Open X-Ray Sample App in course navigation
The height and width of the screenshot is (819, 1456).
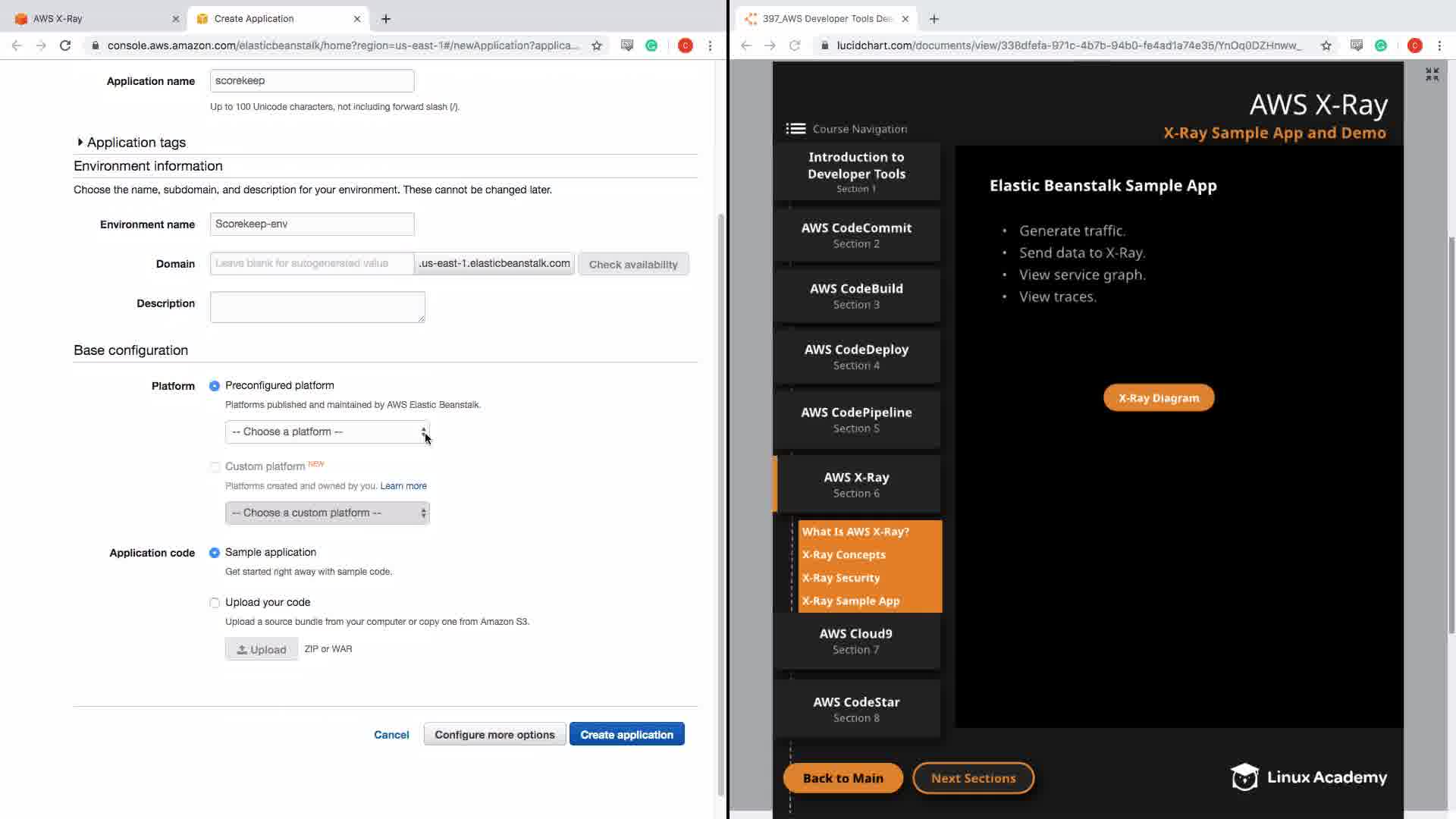851,601
